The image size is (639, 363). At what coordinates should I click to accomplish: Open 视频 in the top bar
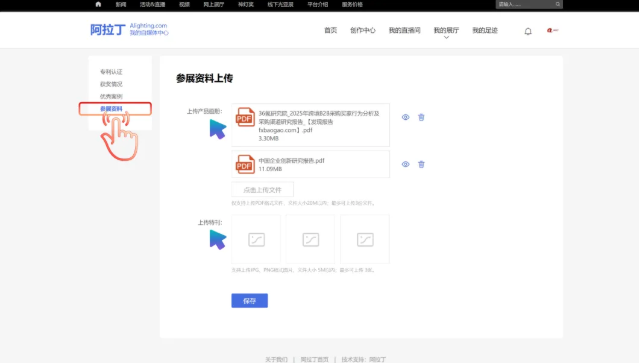pyautogui.click(x=185, y=4)
